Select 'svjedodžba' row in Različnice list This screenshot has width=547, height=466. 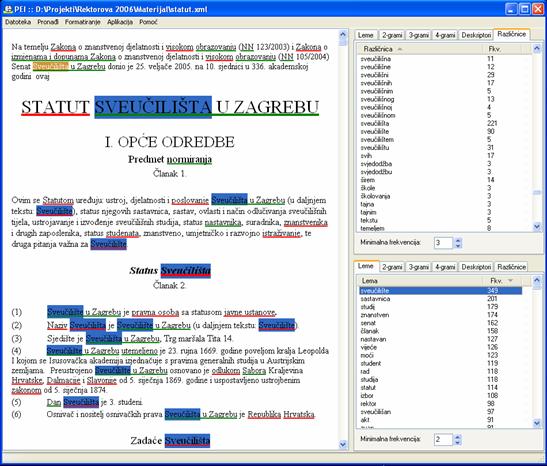[441, 164]
